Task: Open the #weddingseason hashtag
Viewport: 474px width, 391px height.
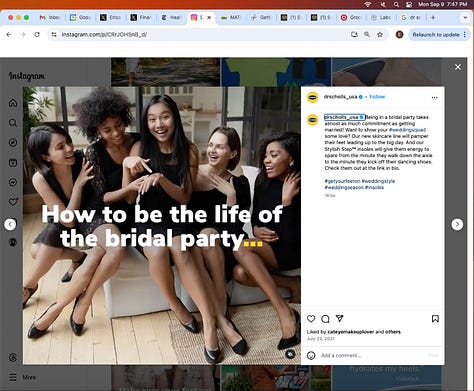Action: (x=344, y=187)
